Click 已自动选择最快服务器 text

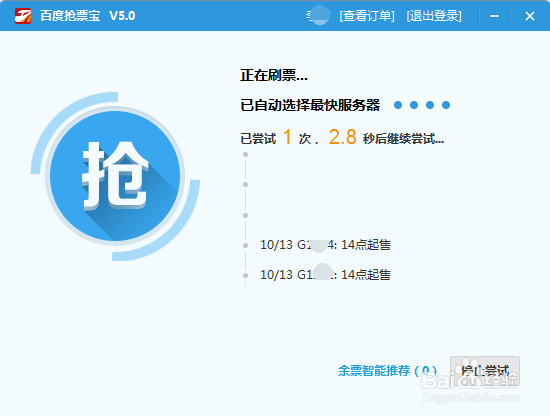coord(310,105)
